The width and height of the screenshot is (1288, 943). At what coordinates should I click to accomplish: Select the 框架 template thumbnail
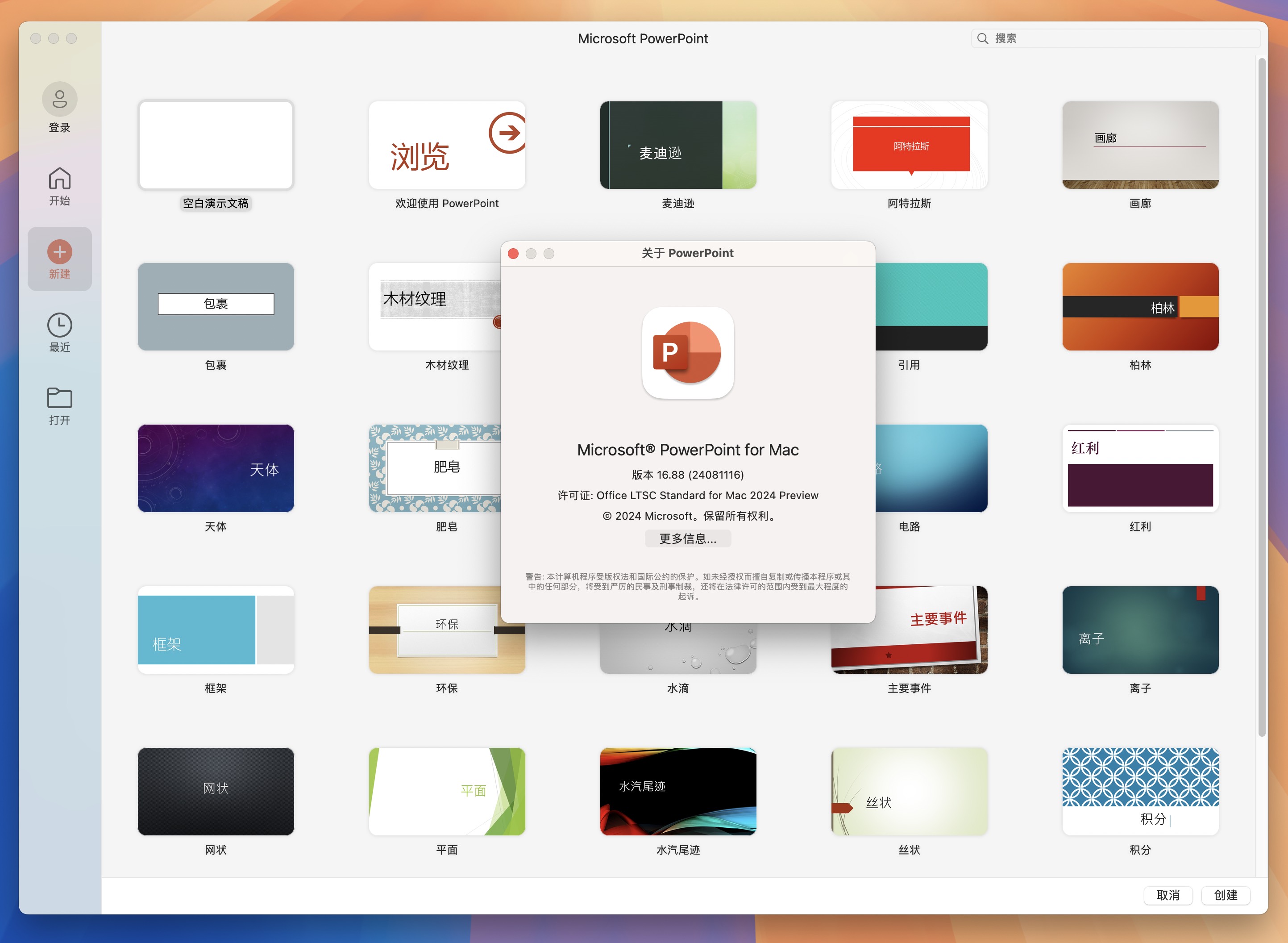pyautogui.click(x=216, y=630)
